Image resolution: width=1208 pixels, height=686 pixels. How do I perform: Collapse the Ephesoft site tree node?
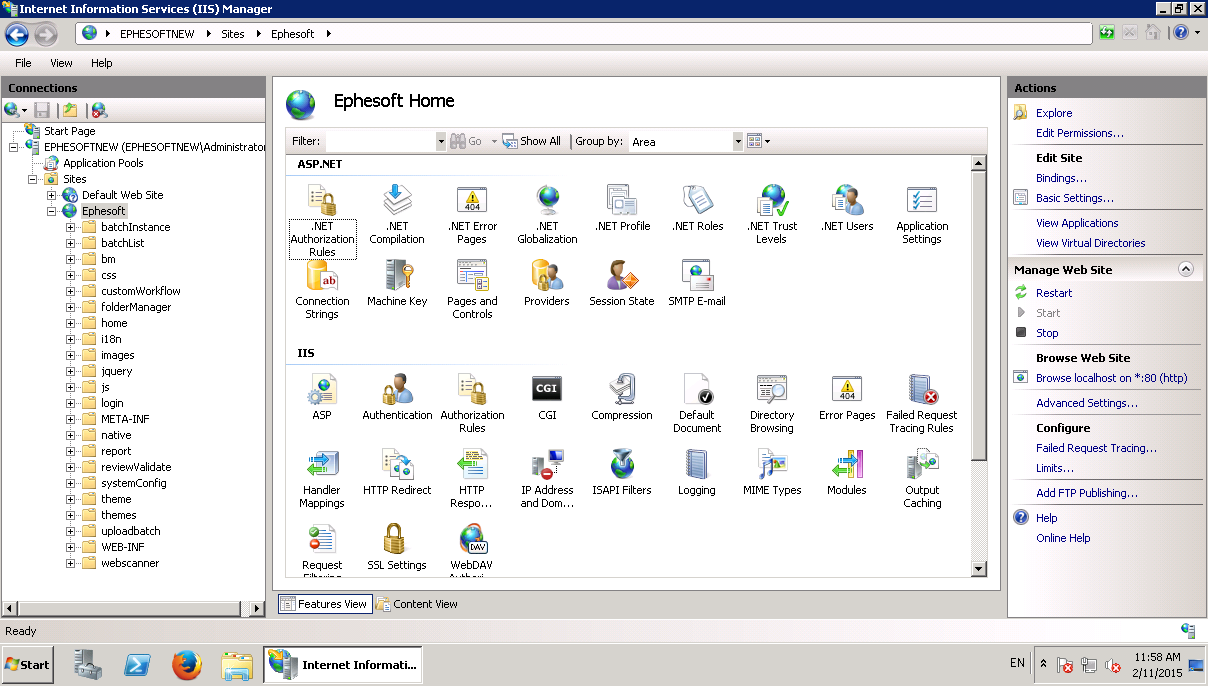pyautogui.click(x=52, y=211)
